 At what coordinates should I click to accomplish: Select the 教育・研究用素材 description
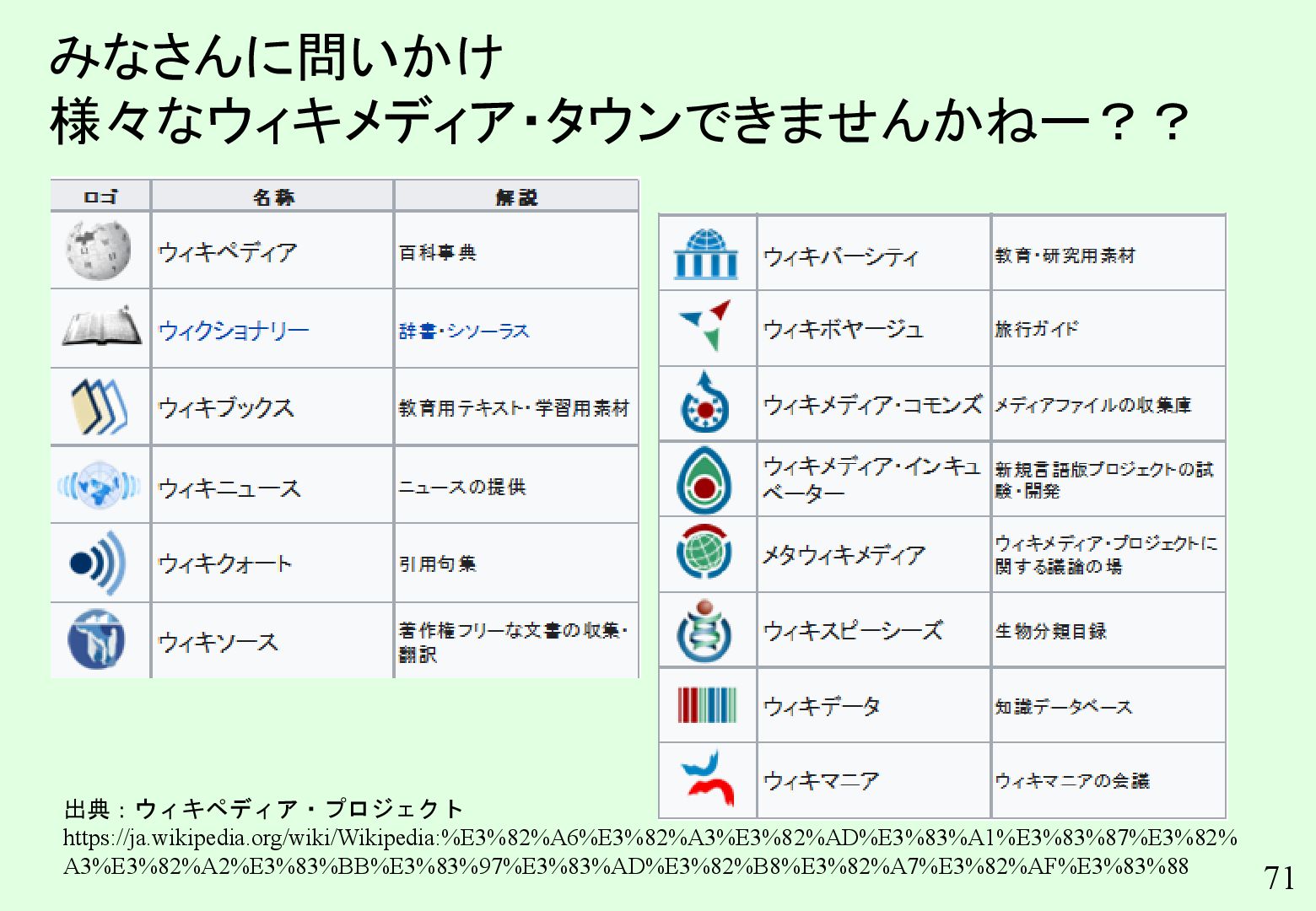[x=1108, y=254]
